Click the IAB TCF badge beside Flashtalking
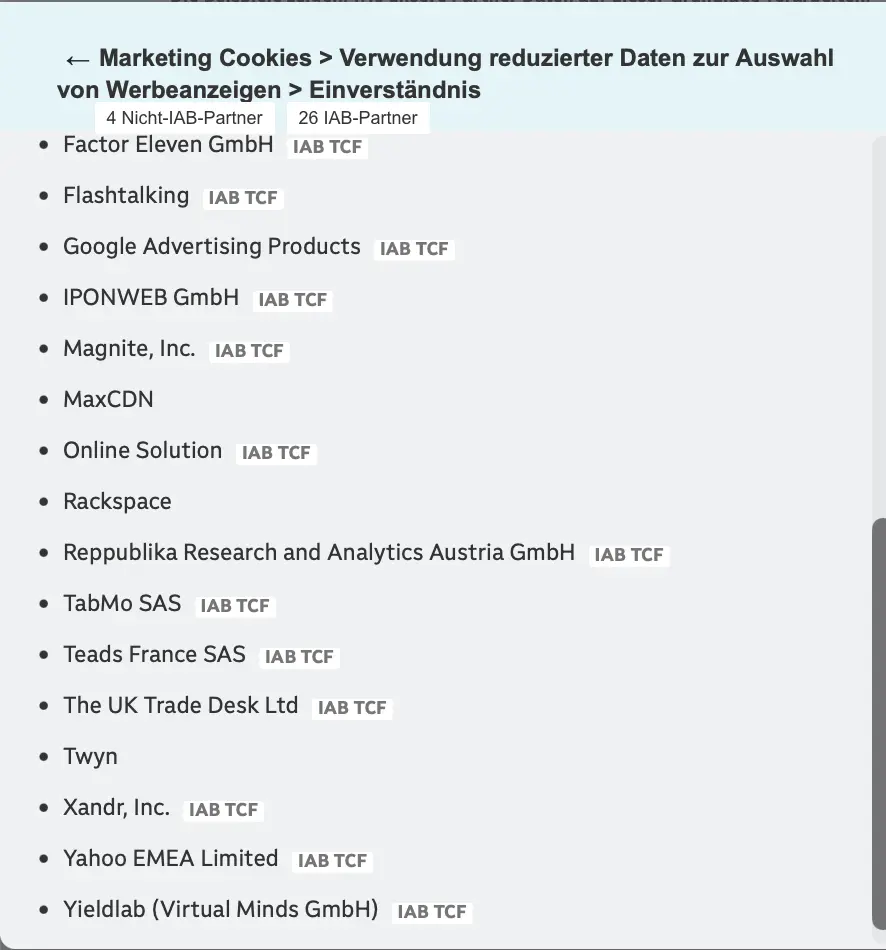 [x=243, y=198]
